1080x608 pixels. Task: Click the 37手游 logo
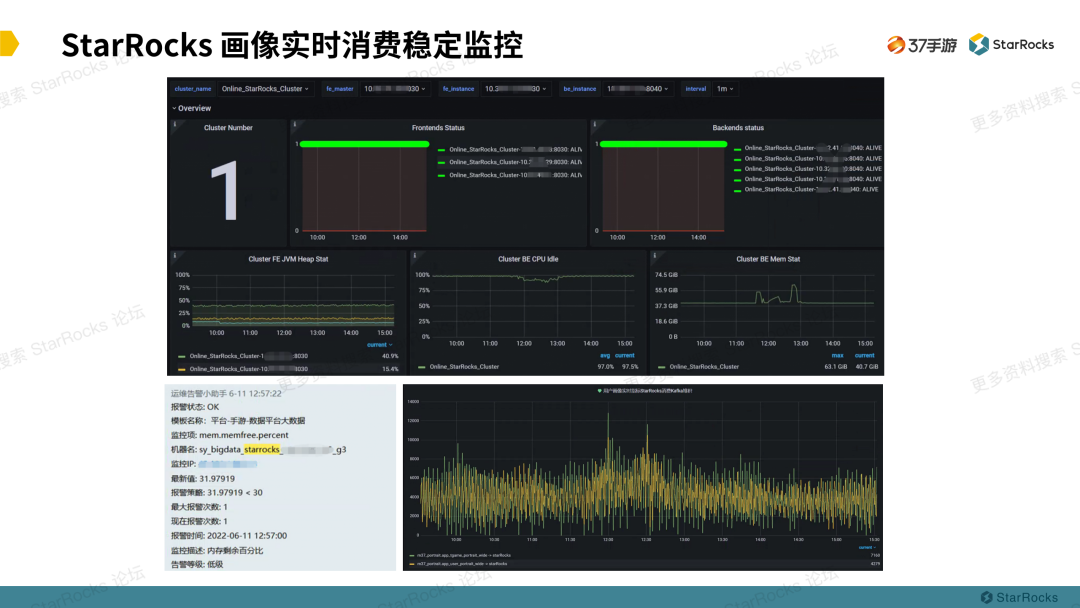[x=922, y=45]
